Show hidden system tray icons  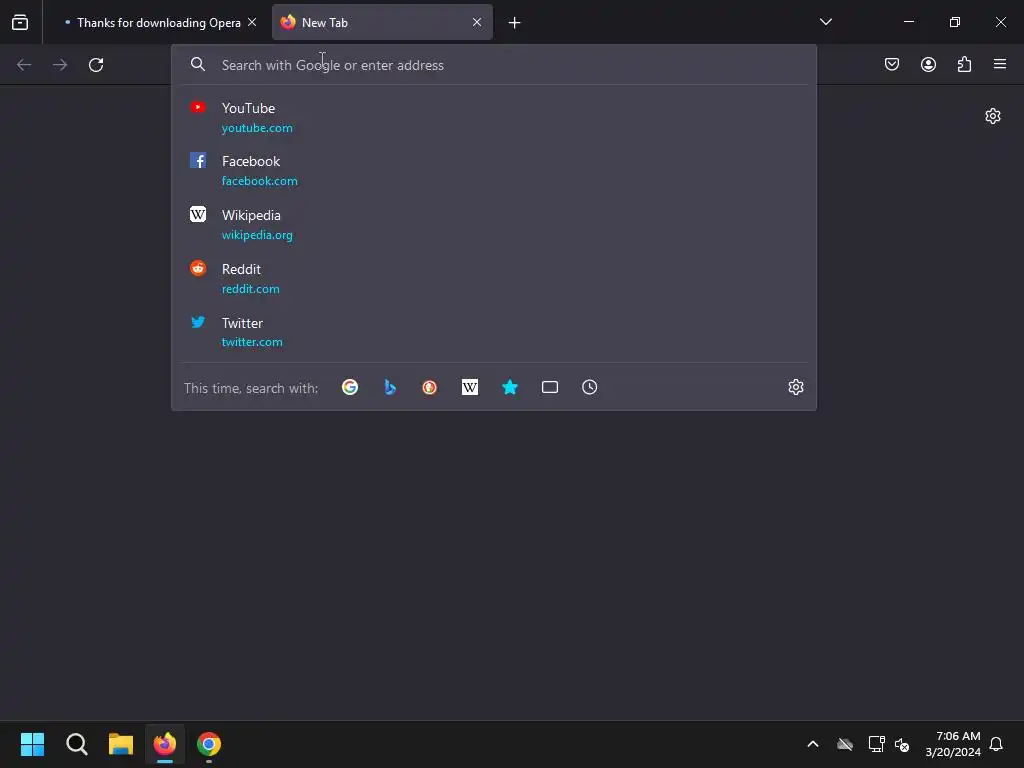coord(813,744)
